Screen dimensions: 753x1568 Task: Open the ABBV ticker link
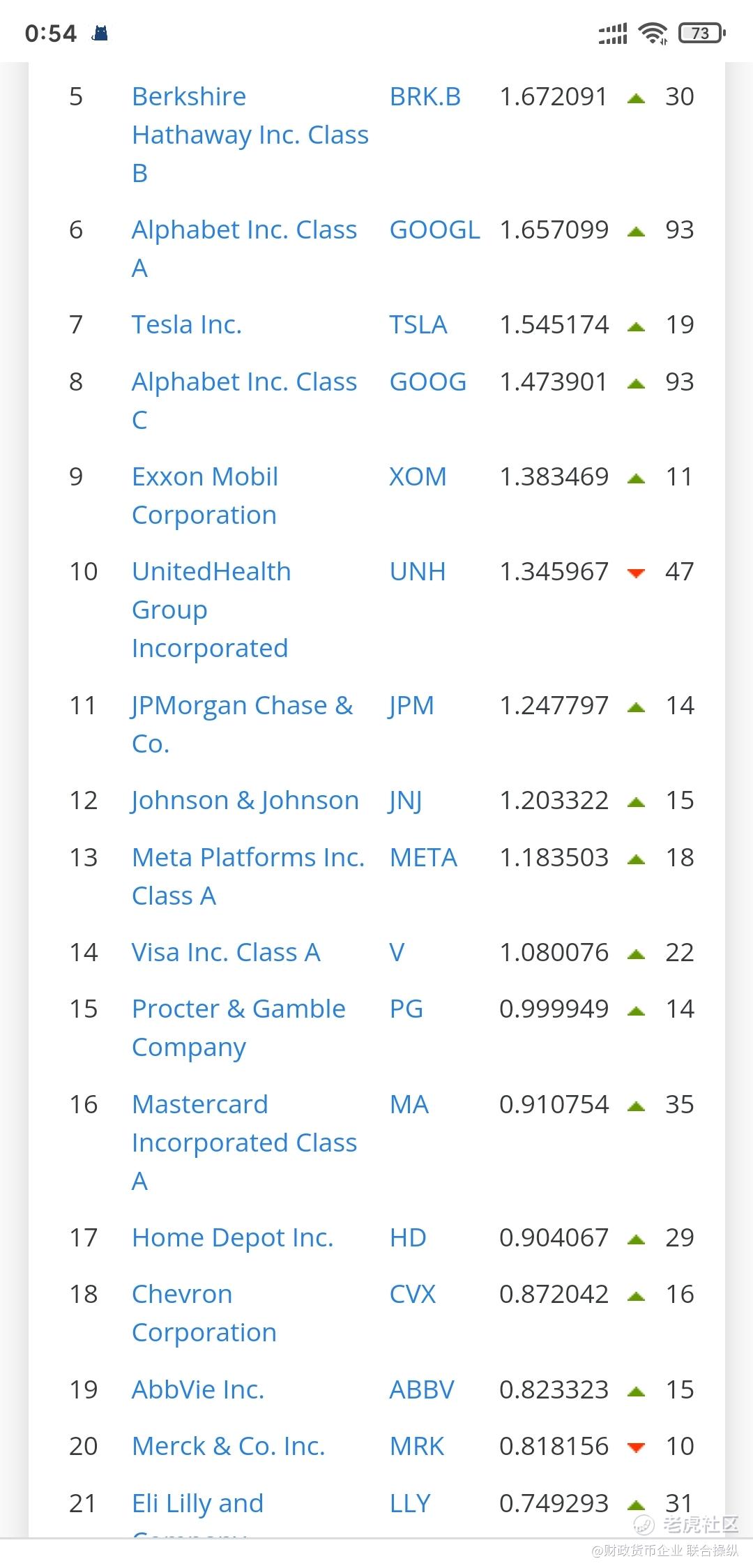pyautogui.click(x=422, y=1389)
